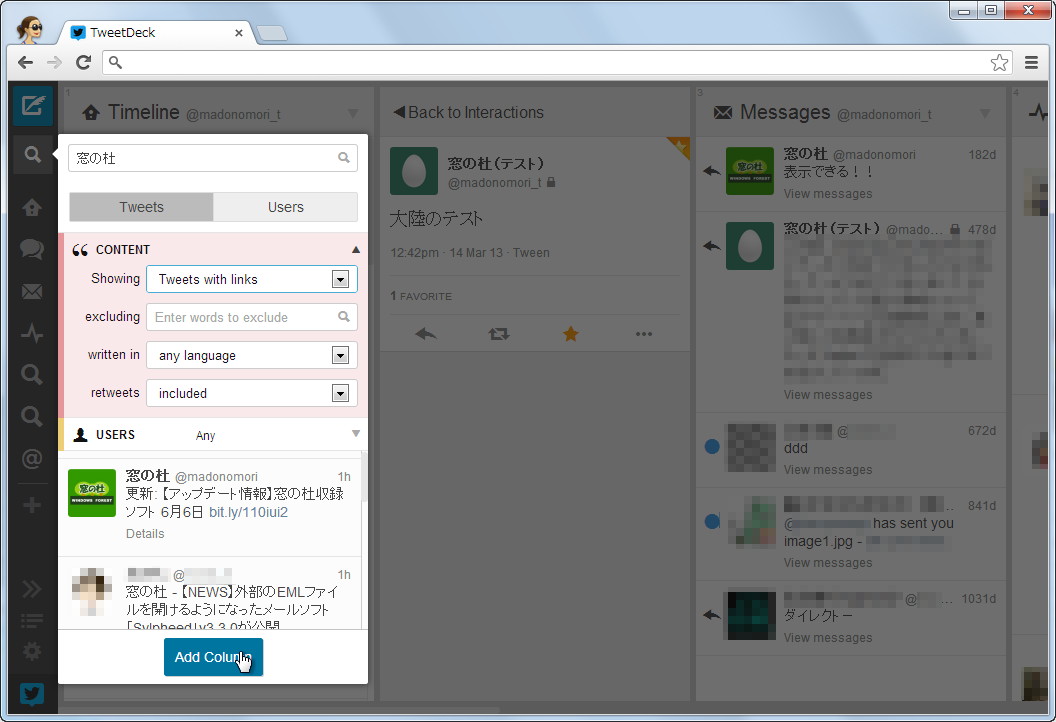Retweet the 窓の杜（テスト） tweet
The width and height of the screenshot is (1056, 722).
pyautogui.click(x=497, y=334)
